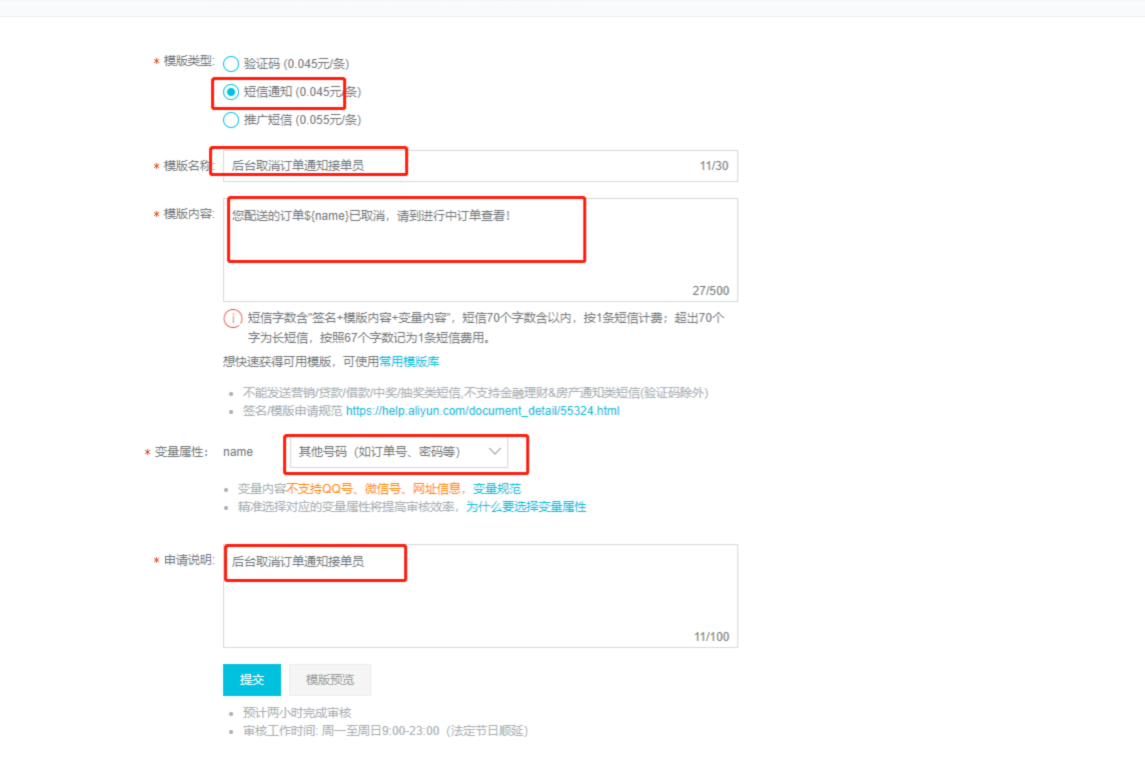Open the 其他号码 variable attribute combo box

coord(397,452)
